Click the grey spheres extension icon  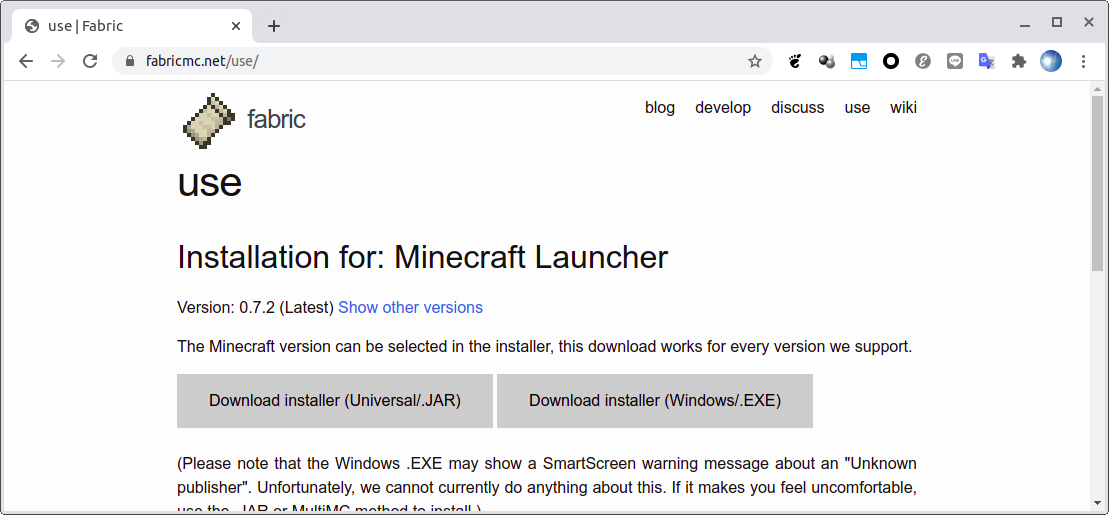pos(827,62)
